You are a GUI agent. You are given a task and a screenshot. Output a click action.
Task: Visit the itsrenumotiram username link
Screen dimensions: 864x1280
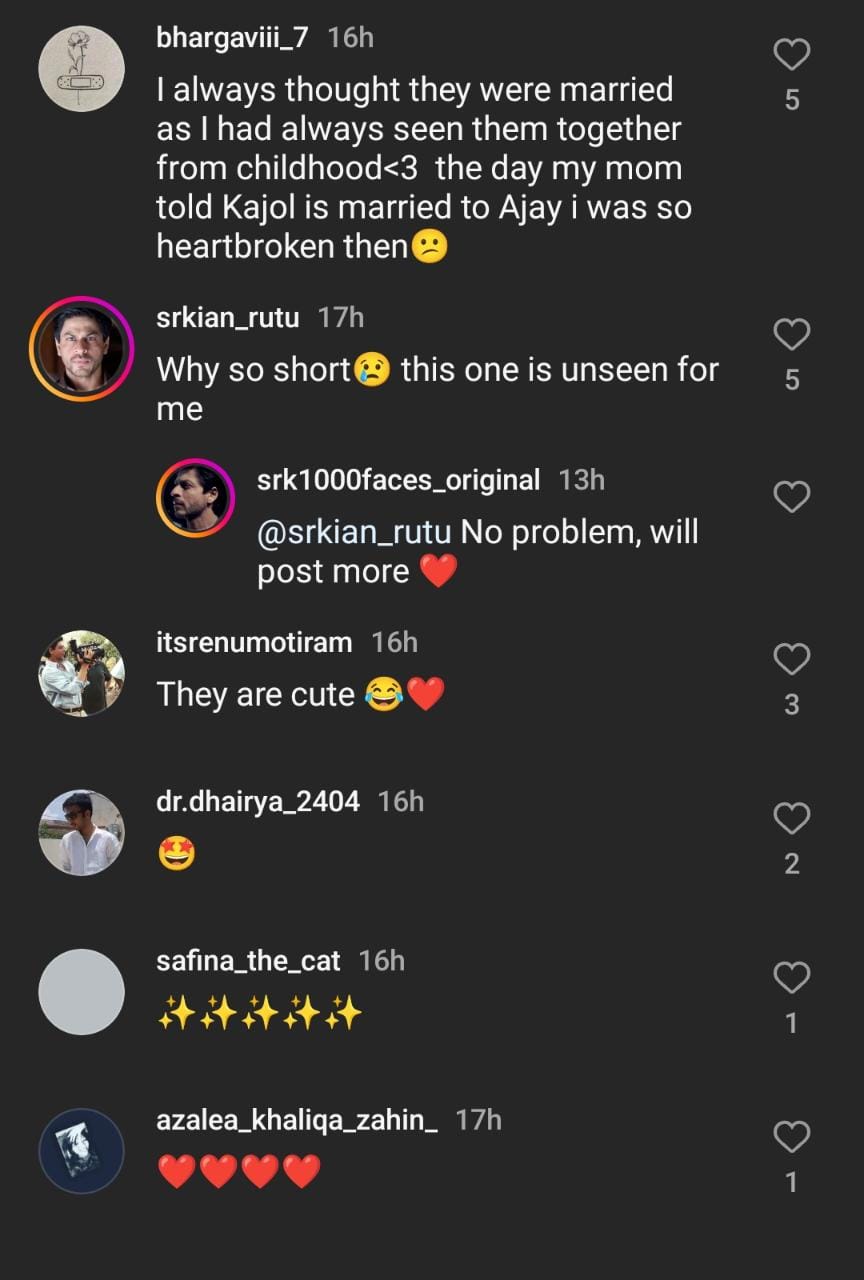pyautogui.click(x=254, y=642)
